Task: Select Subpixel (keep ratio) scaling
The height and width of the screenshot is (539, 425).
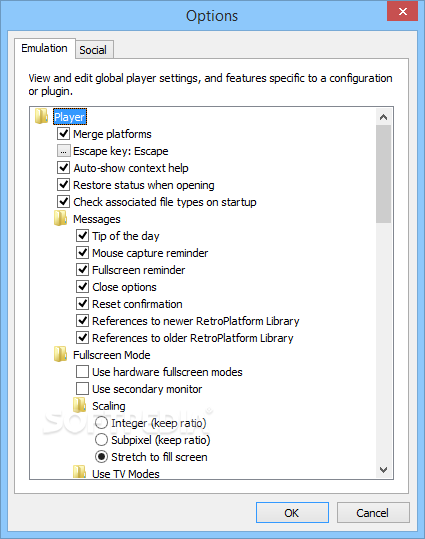Action: [x=101, y=440]
